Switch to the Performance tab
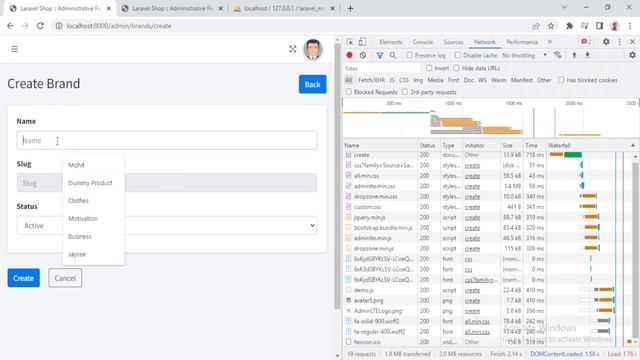The width and height of the screenshot is (640, 360). point(522,42)
